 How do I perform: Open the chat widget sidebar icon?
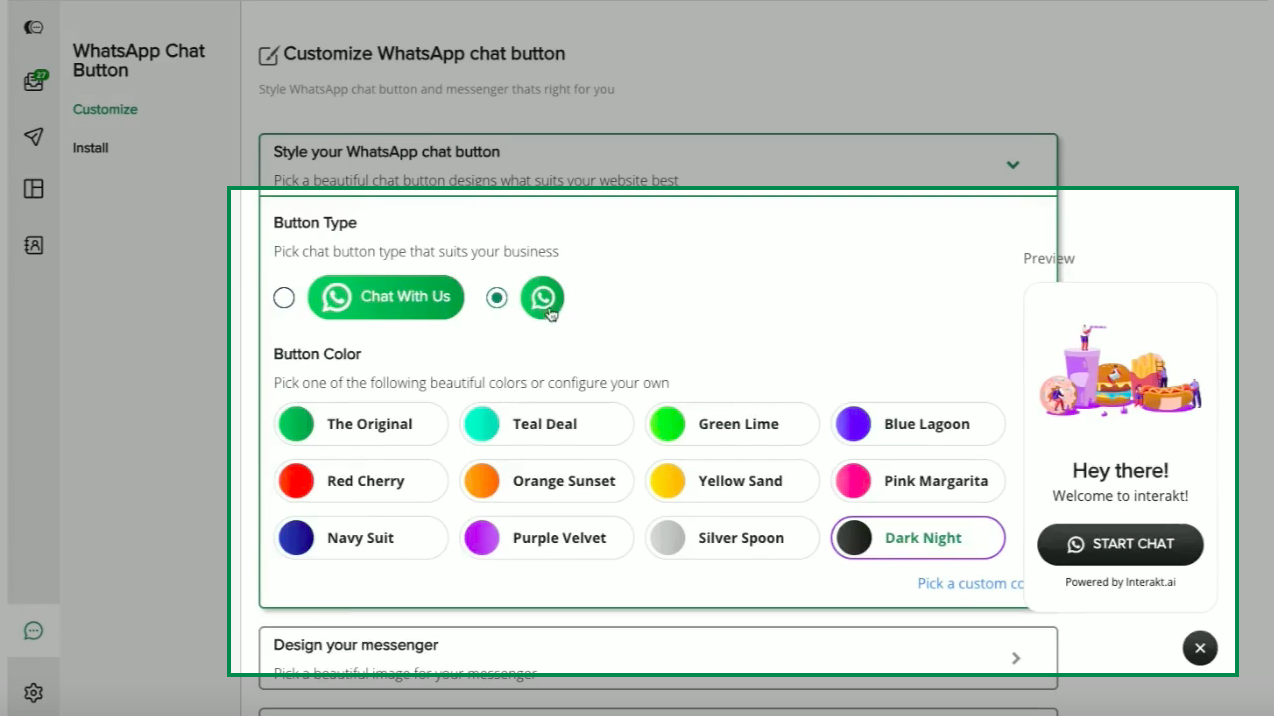(33, 631)
